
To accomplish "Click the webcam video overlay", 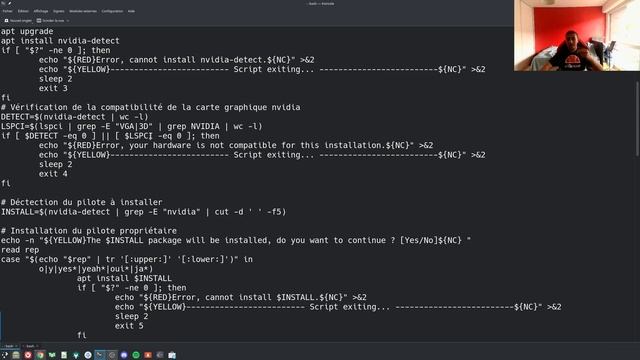I will [x=577, y=36].
